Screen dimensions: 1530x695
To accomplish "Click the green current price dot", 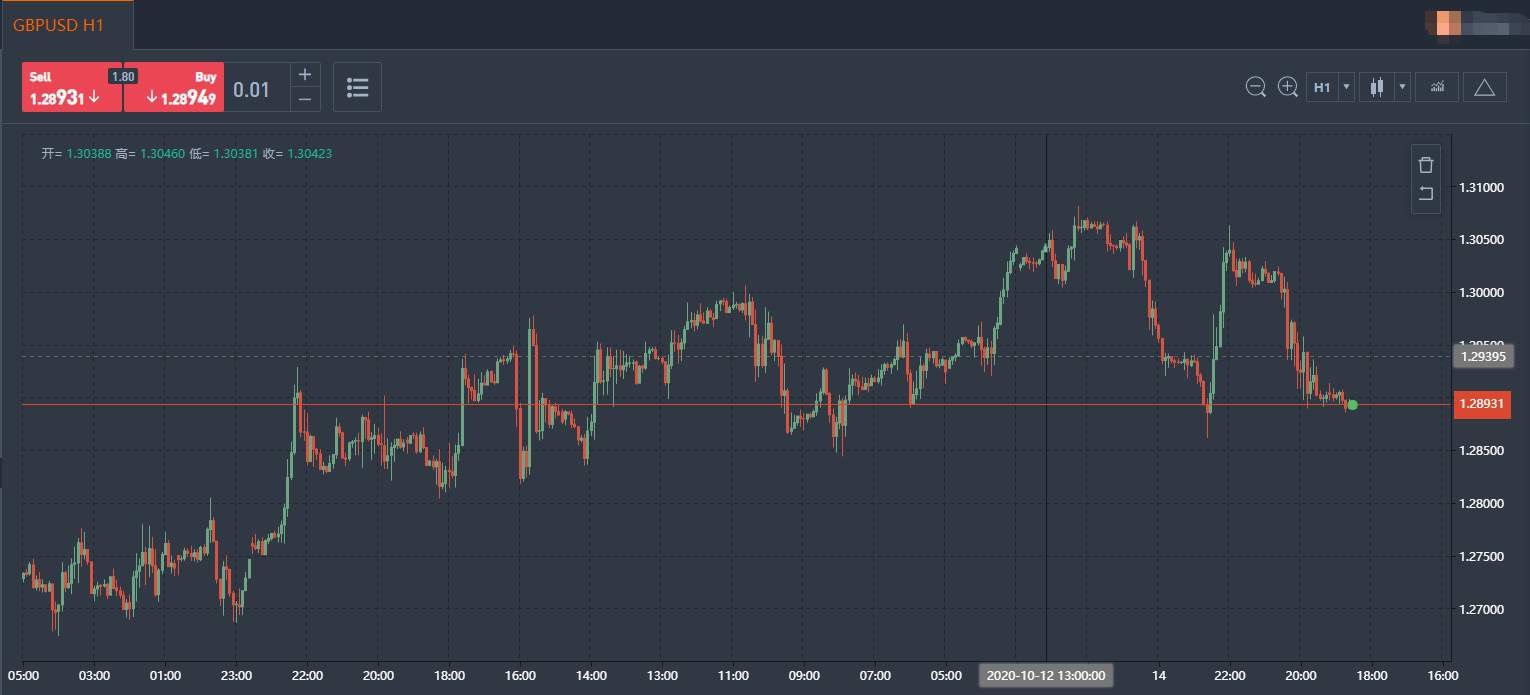I will [1353, 405].
